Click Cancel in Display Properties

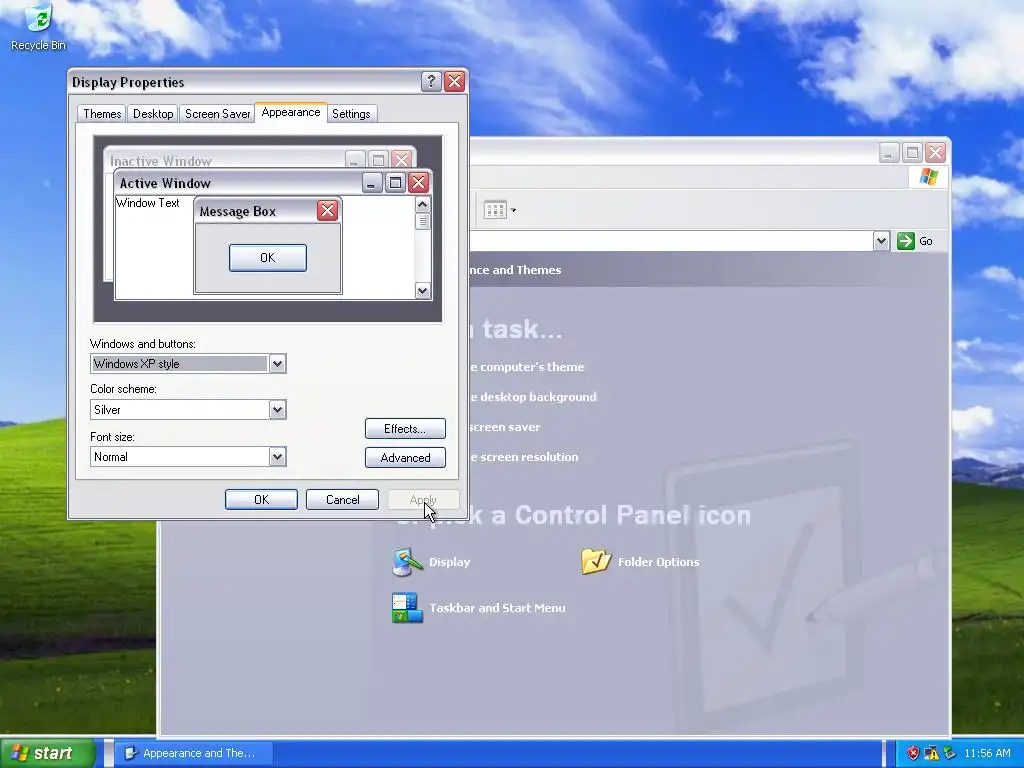click(342, 500)
